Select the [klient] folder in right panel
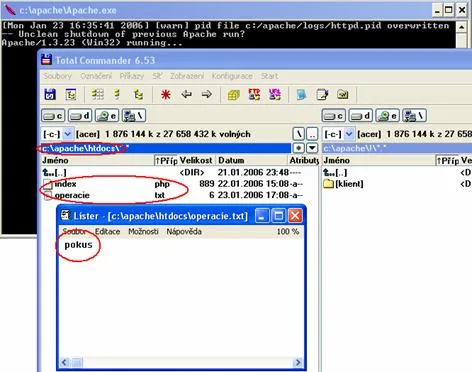This screenshot has width=472, height=372. 397,184
